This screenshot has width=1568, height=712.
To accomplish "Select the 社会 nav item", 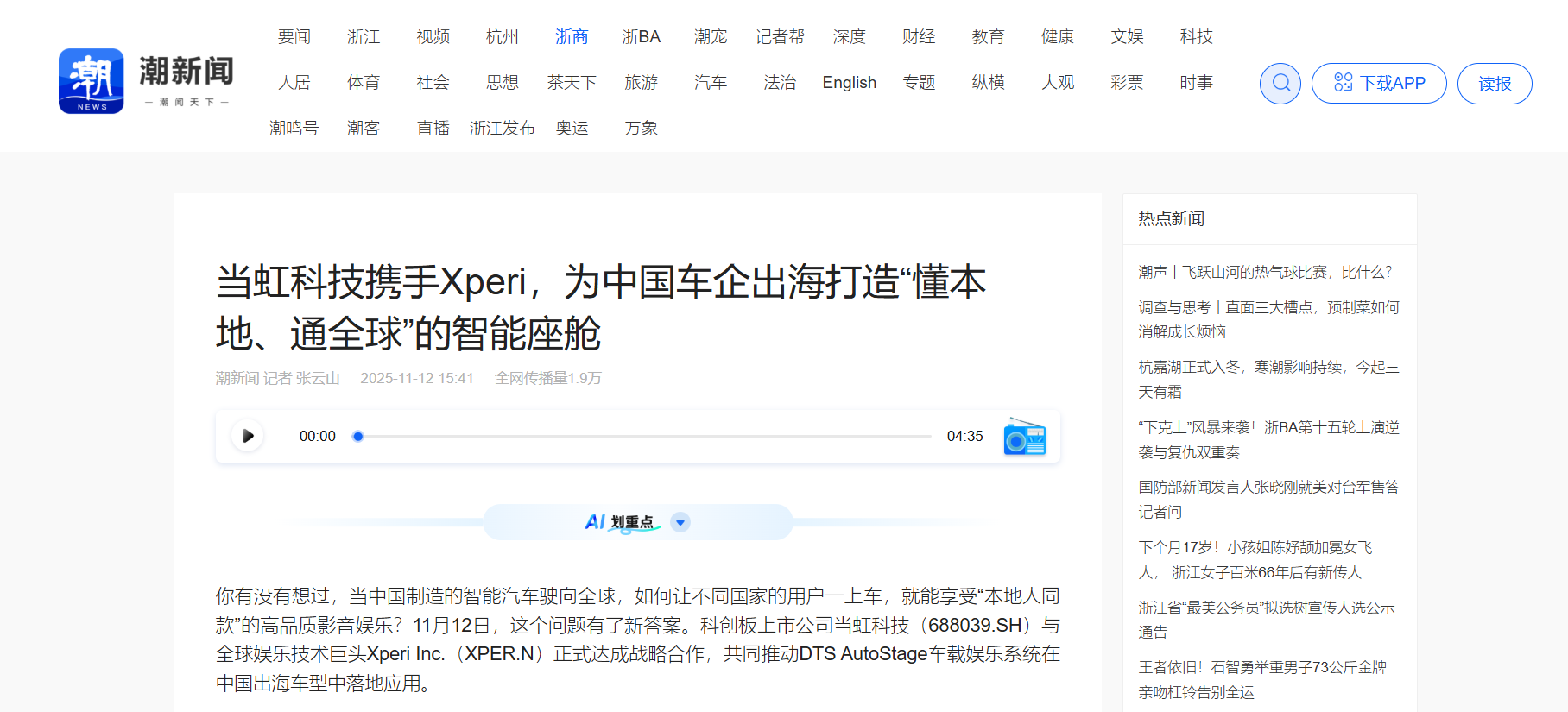I will click(433, 83).
